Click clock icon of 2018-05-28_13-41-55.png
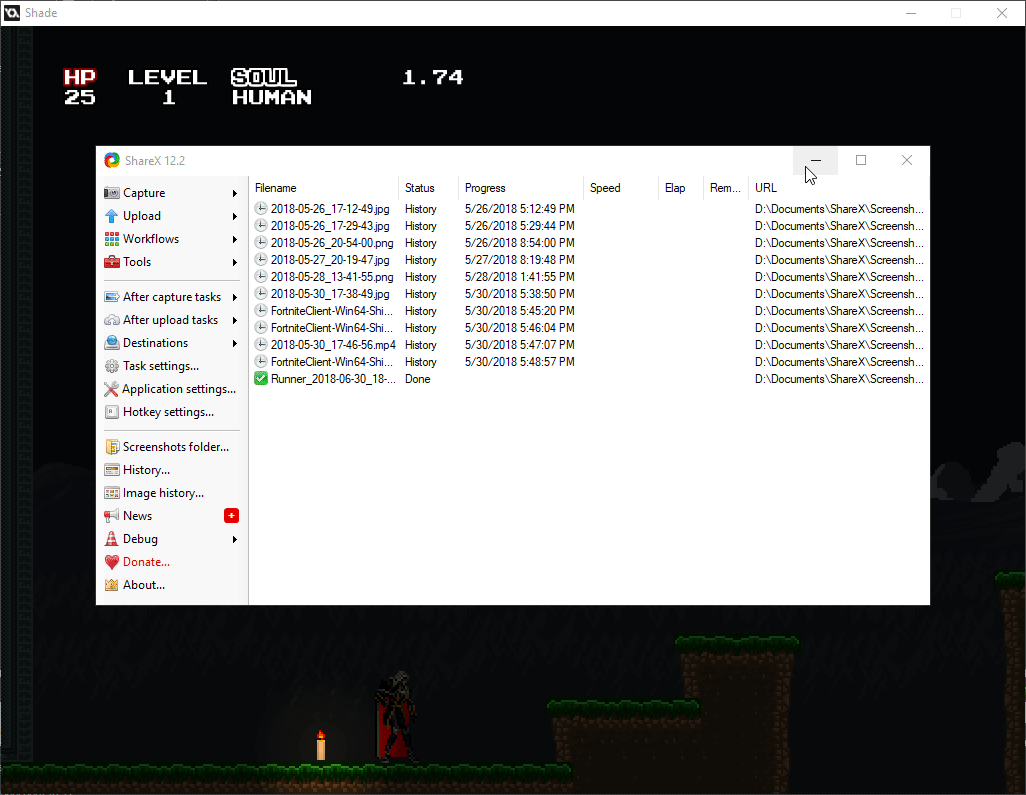This screenshot has width=1026, height=795. pyautogui.click(x=261, y=277)
